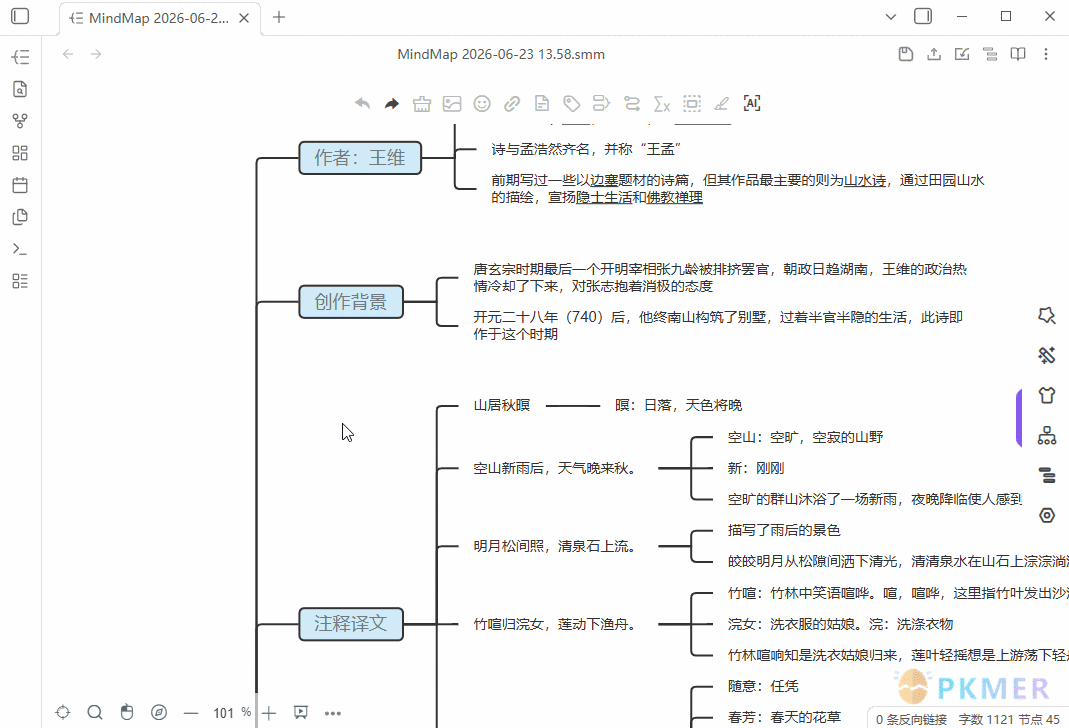Select the 创作背景 node
Image resolution: width=1069 pixels, height=728 pixels.
(x=351, y=301)
